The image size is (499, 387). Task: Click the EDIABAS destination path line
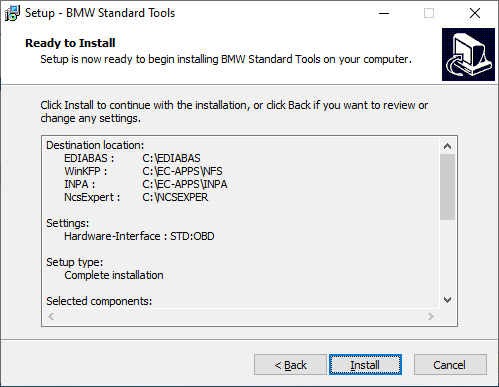(132, 158)
